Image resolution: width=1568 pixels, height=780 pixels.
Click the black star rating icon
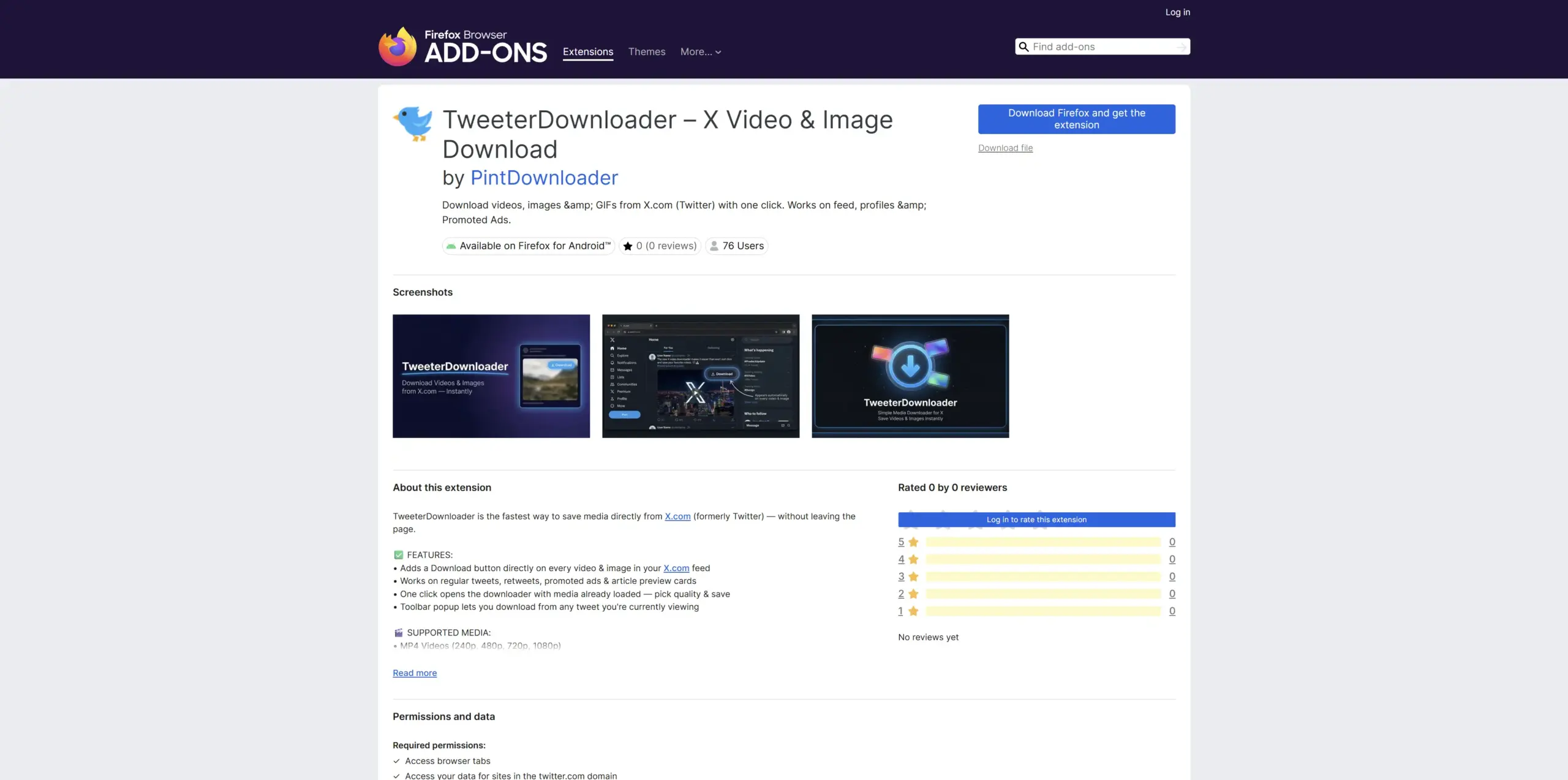(x=628, y=246)
